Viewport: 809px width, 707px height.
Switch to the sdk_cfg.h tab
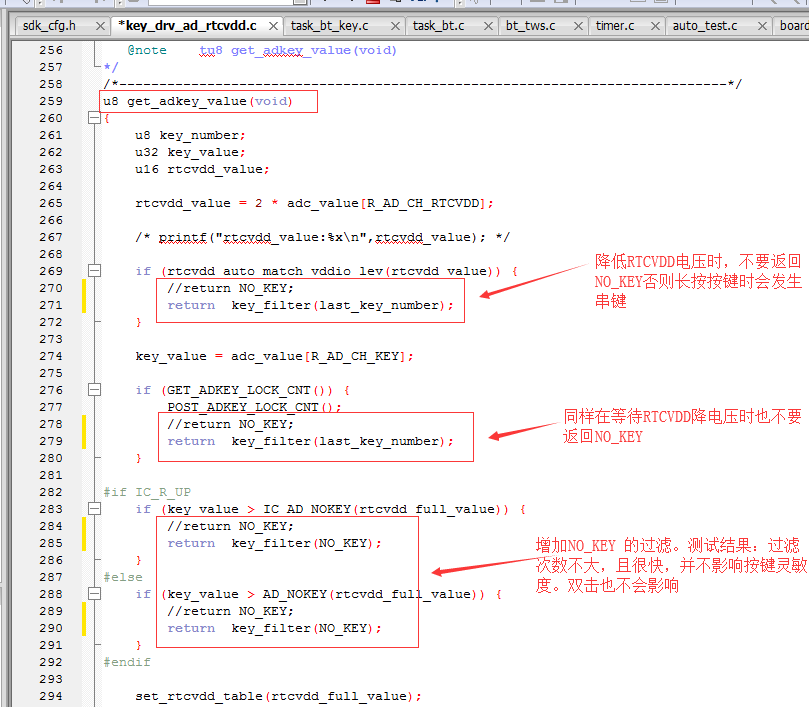coord(50,26)
